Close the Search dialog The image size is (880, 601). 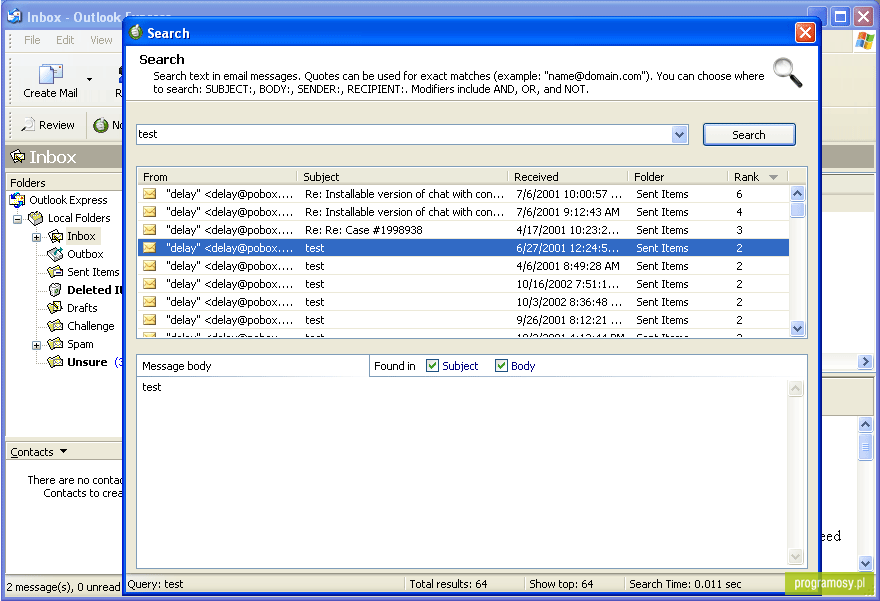pyautogui.click(x=805, y=33)
